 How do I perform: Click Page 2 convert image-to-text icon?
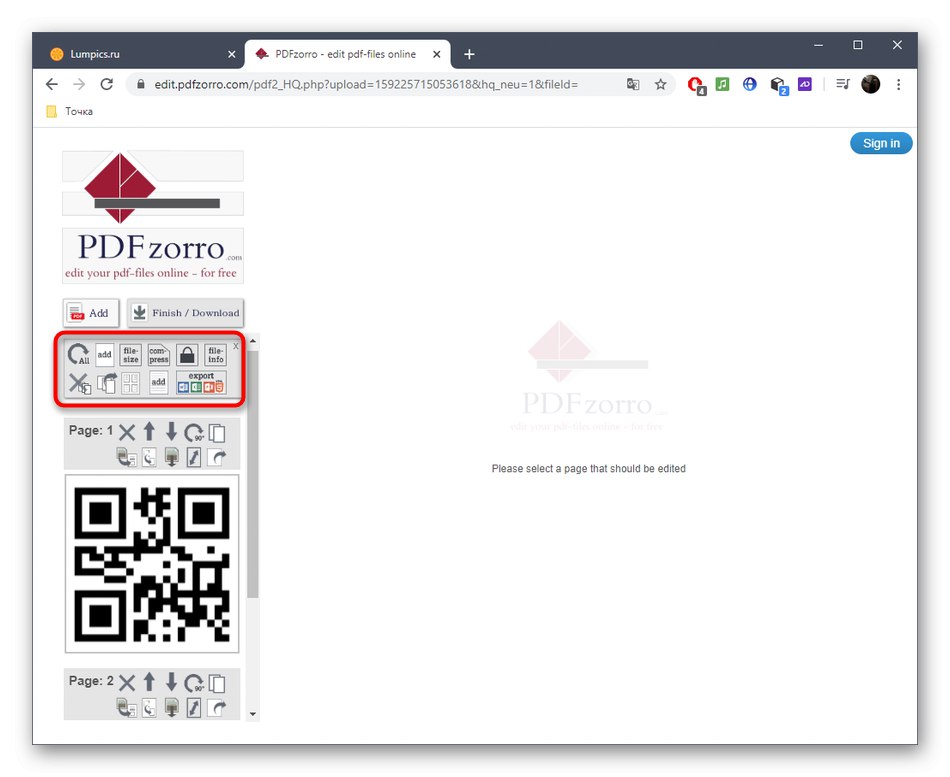126,707
